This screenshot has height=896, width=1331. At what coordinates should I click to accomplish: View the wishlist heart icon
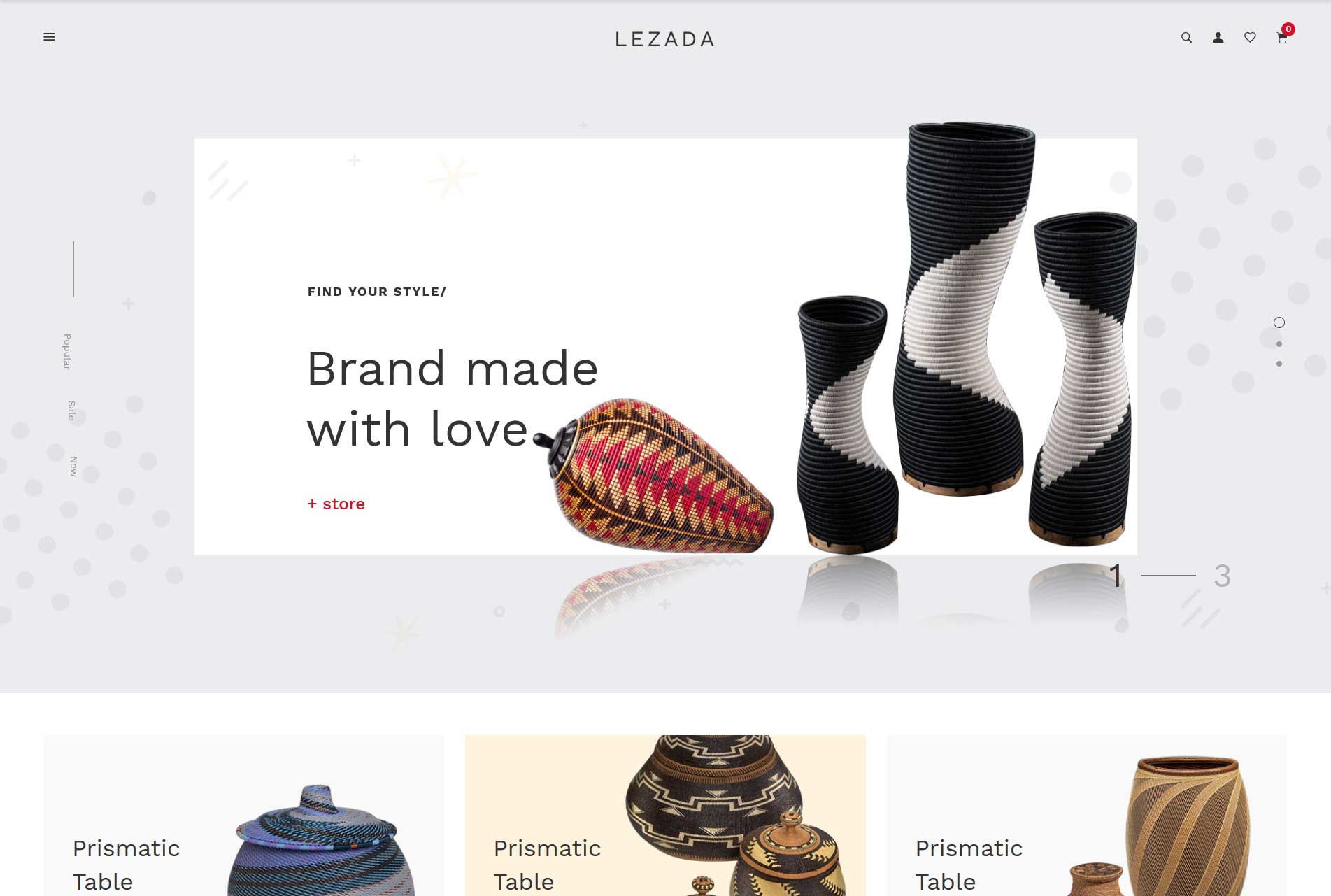coord(1250,38)
